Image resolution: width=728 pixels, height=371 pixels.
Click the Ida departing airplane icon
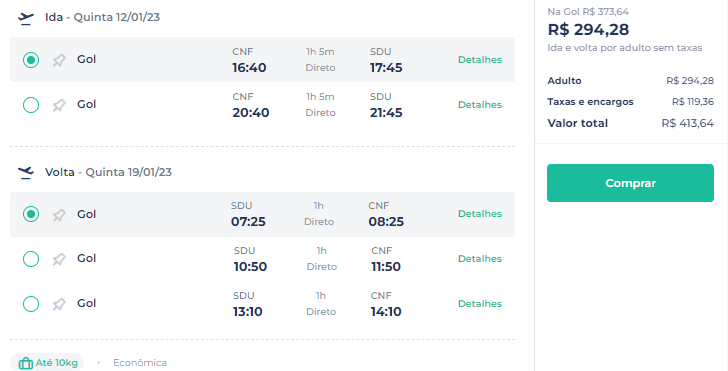26,18
